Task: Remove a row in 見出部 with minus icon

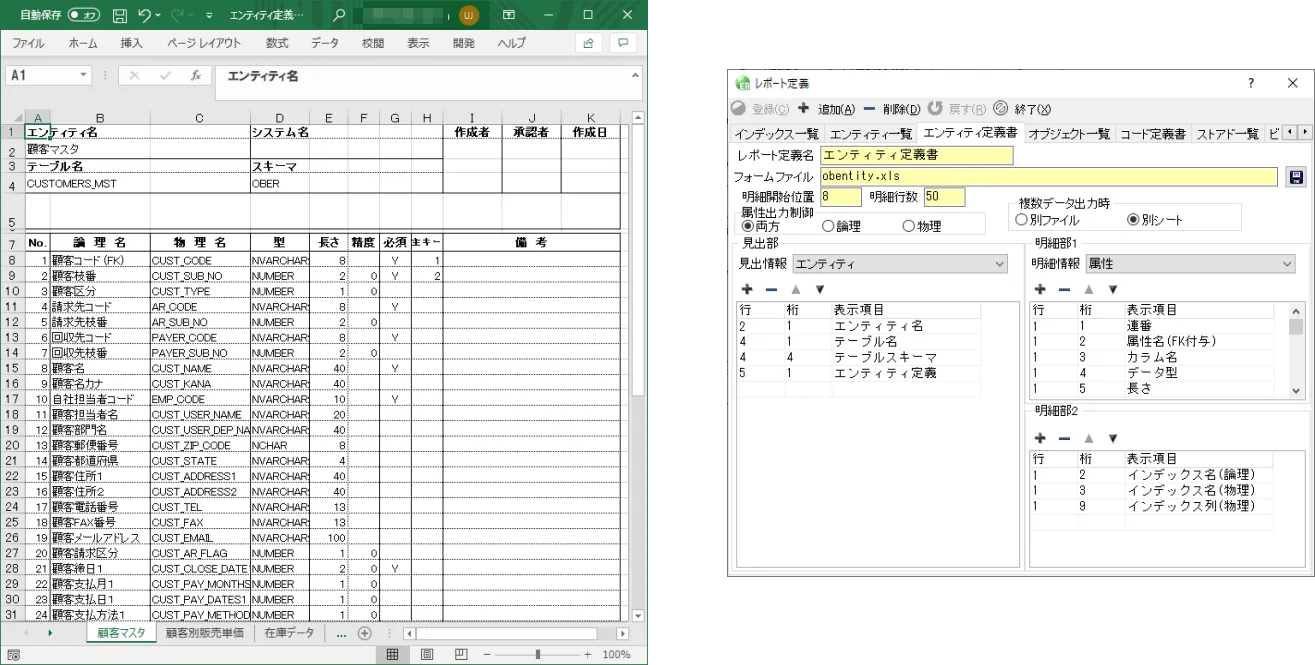Action: pyautogui.click(x=770, y=289)
